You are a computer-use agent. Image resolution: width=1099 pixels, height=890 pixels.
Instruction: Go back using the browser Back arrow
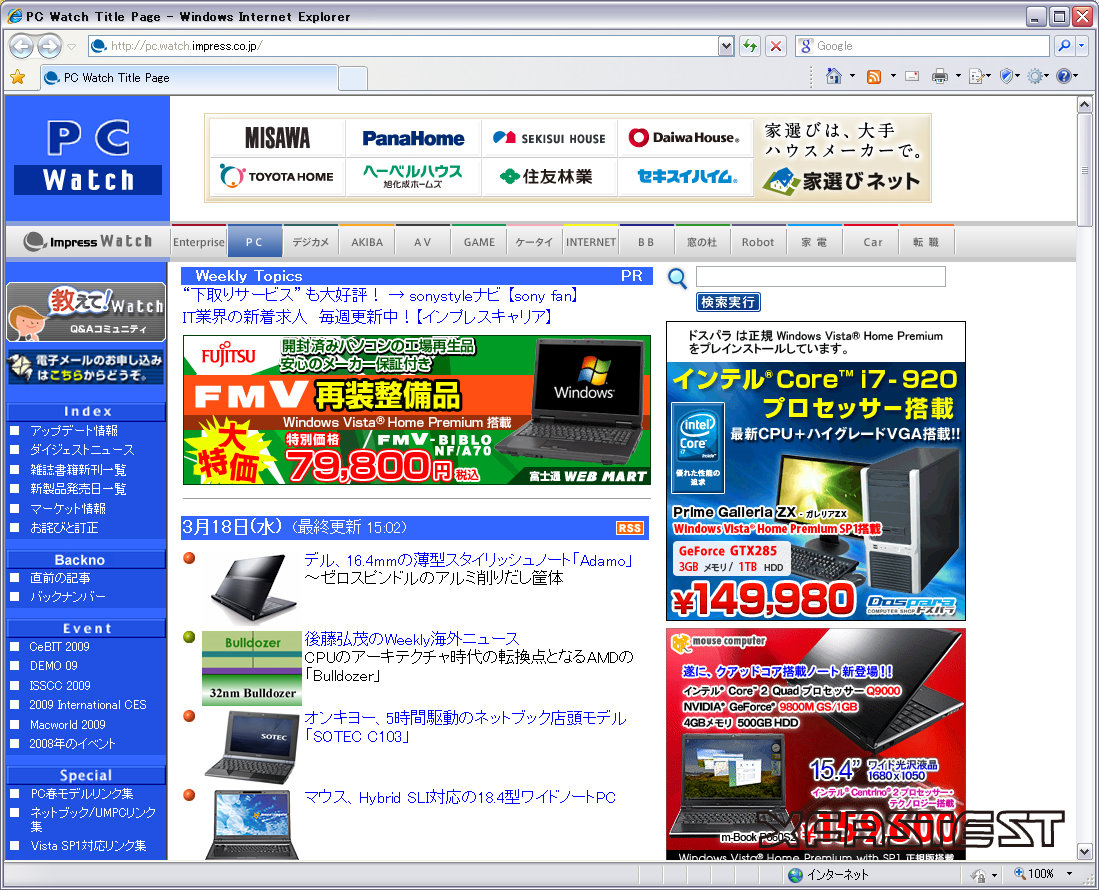[x=22, y=46]
